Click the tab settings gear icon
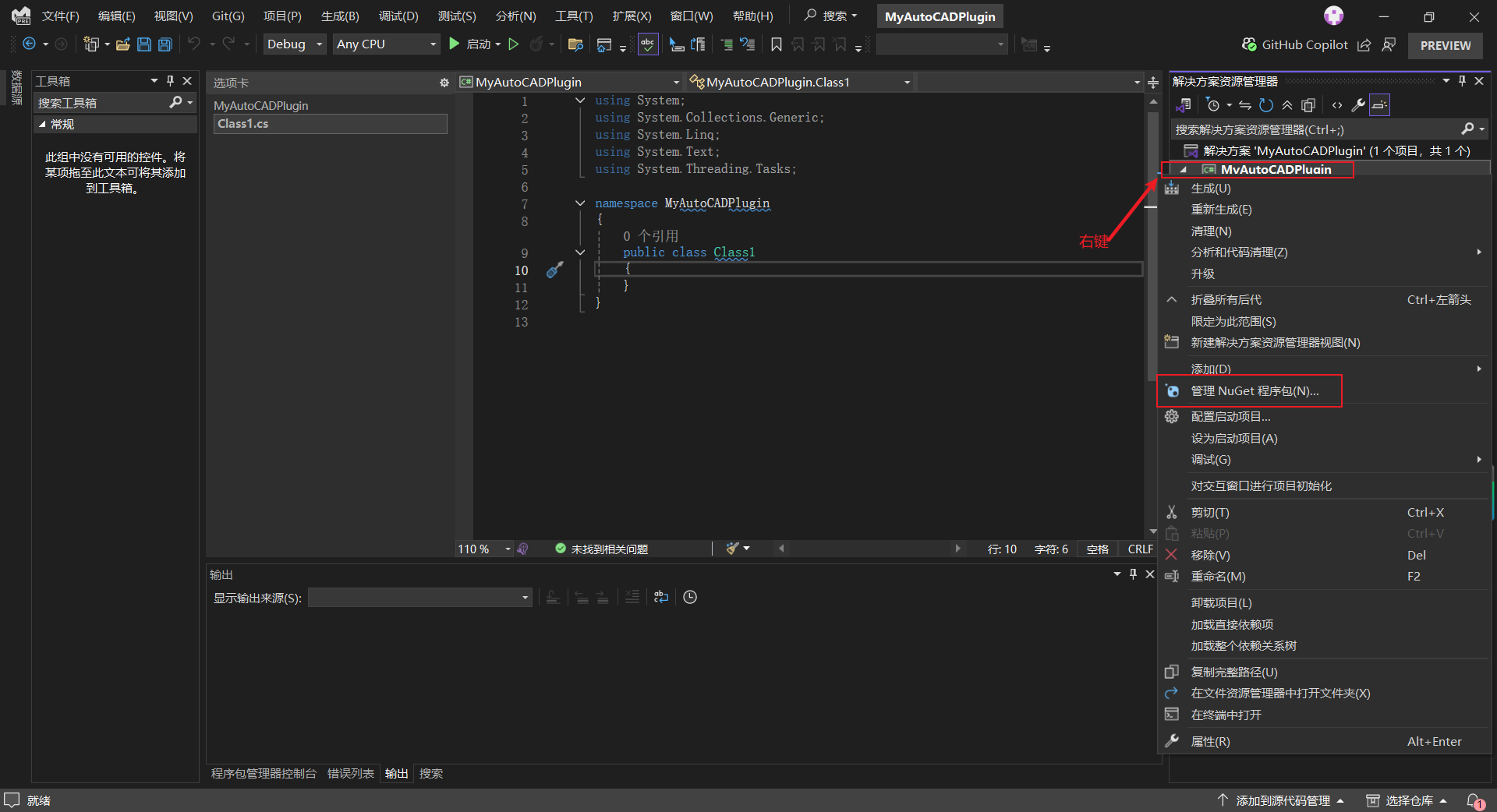The height and width of the screenshot is (812, 1497). [444, 83]
